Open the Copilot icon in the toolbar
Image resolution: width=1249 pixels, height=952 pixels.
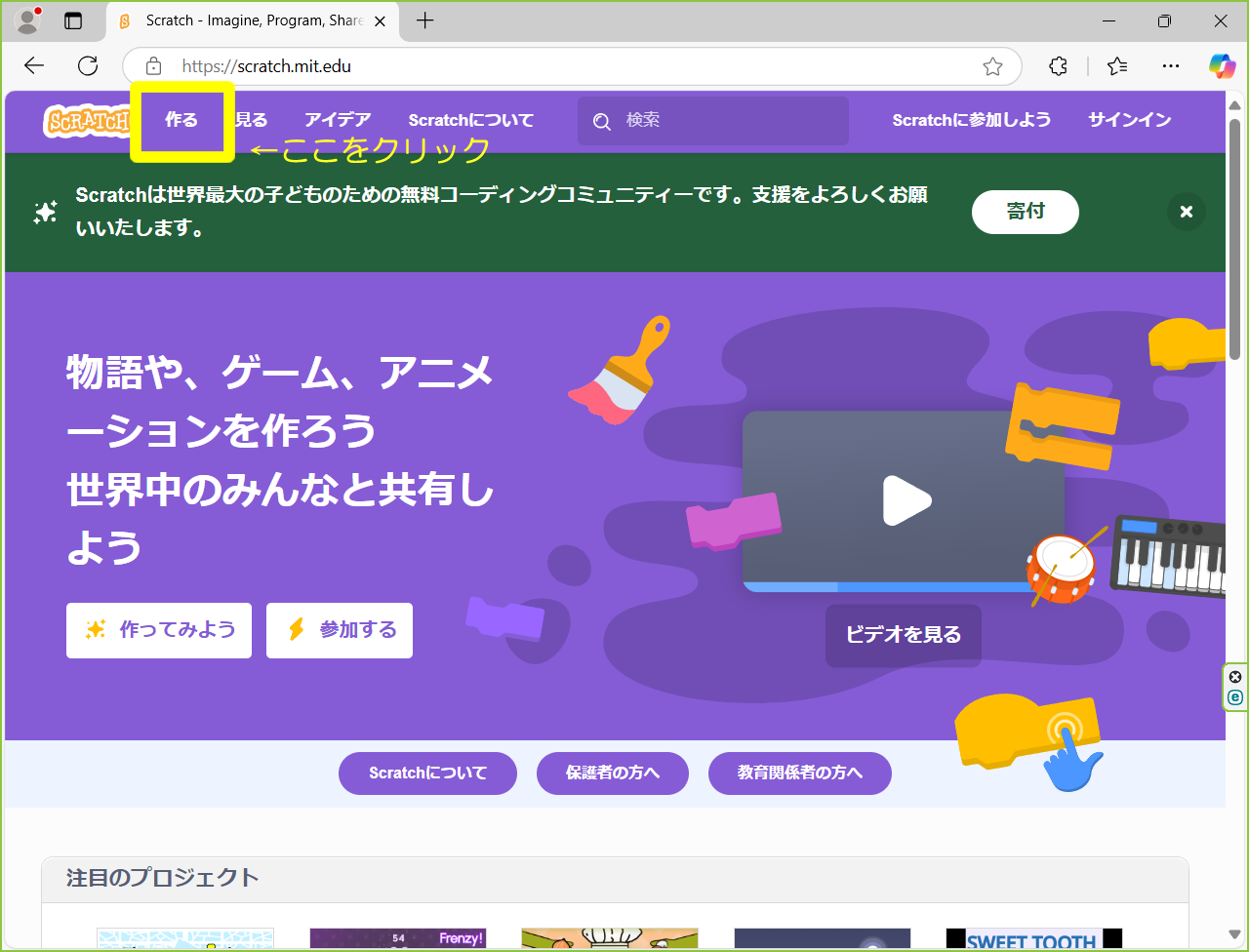(x=1222, y=66)
